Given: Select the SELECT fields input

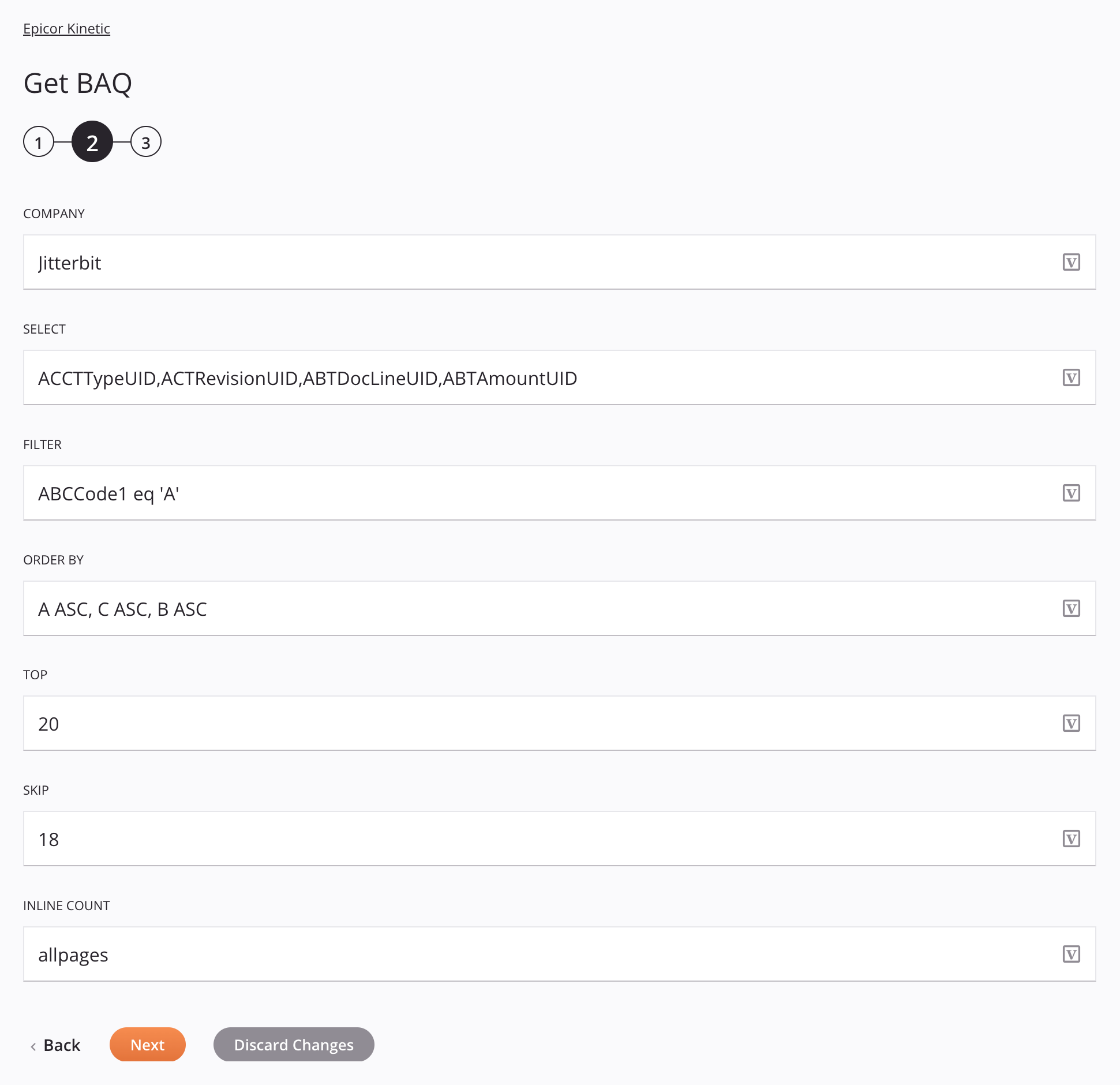Looking at the screenshot, I should (559, 377).
